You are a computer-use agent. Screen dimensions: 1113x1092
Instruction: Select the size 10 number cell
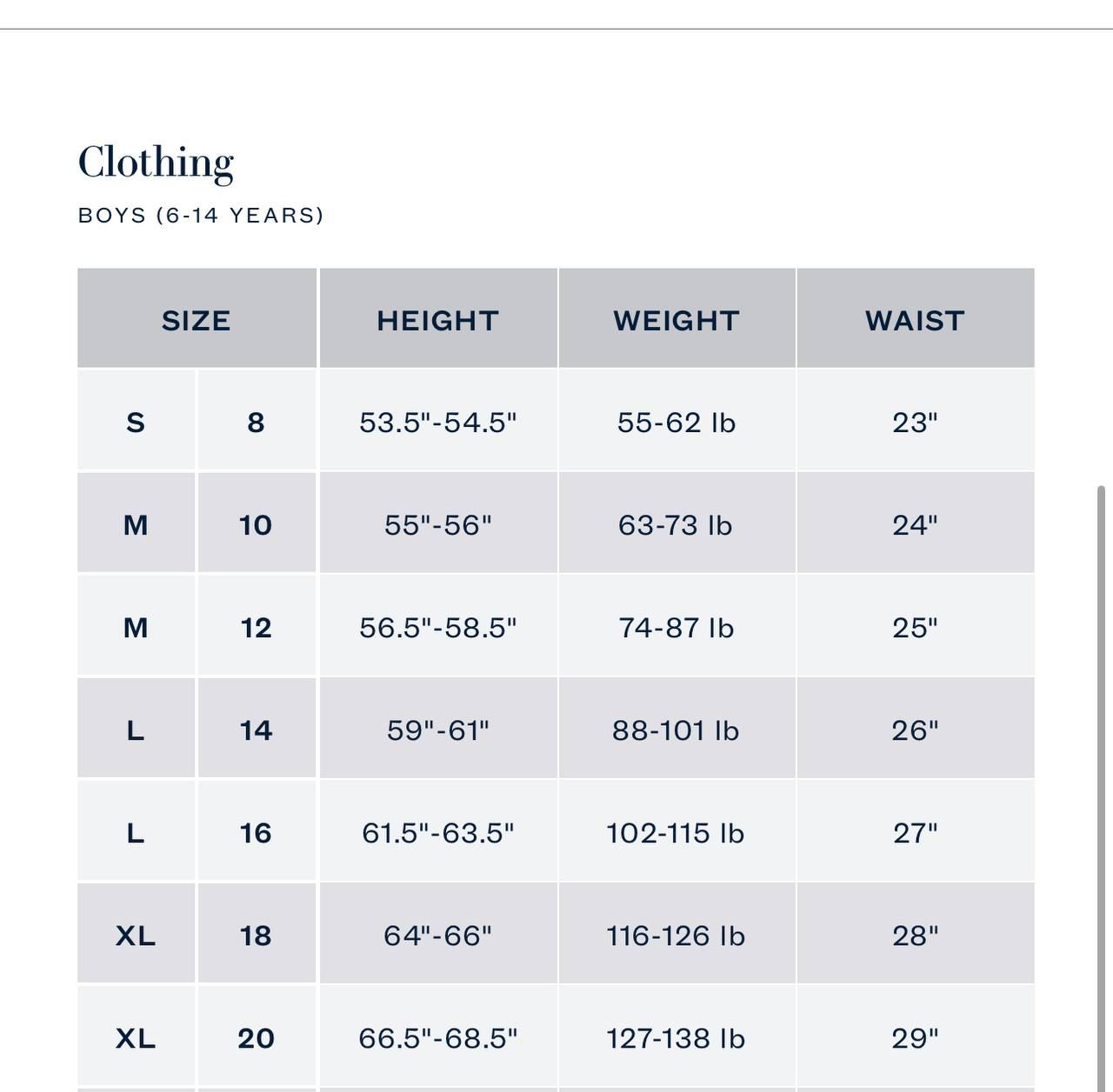click(256, 525)
